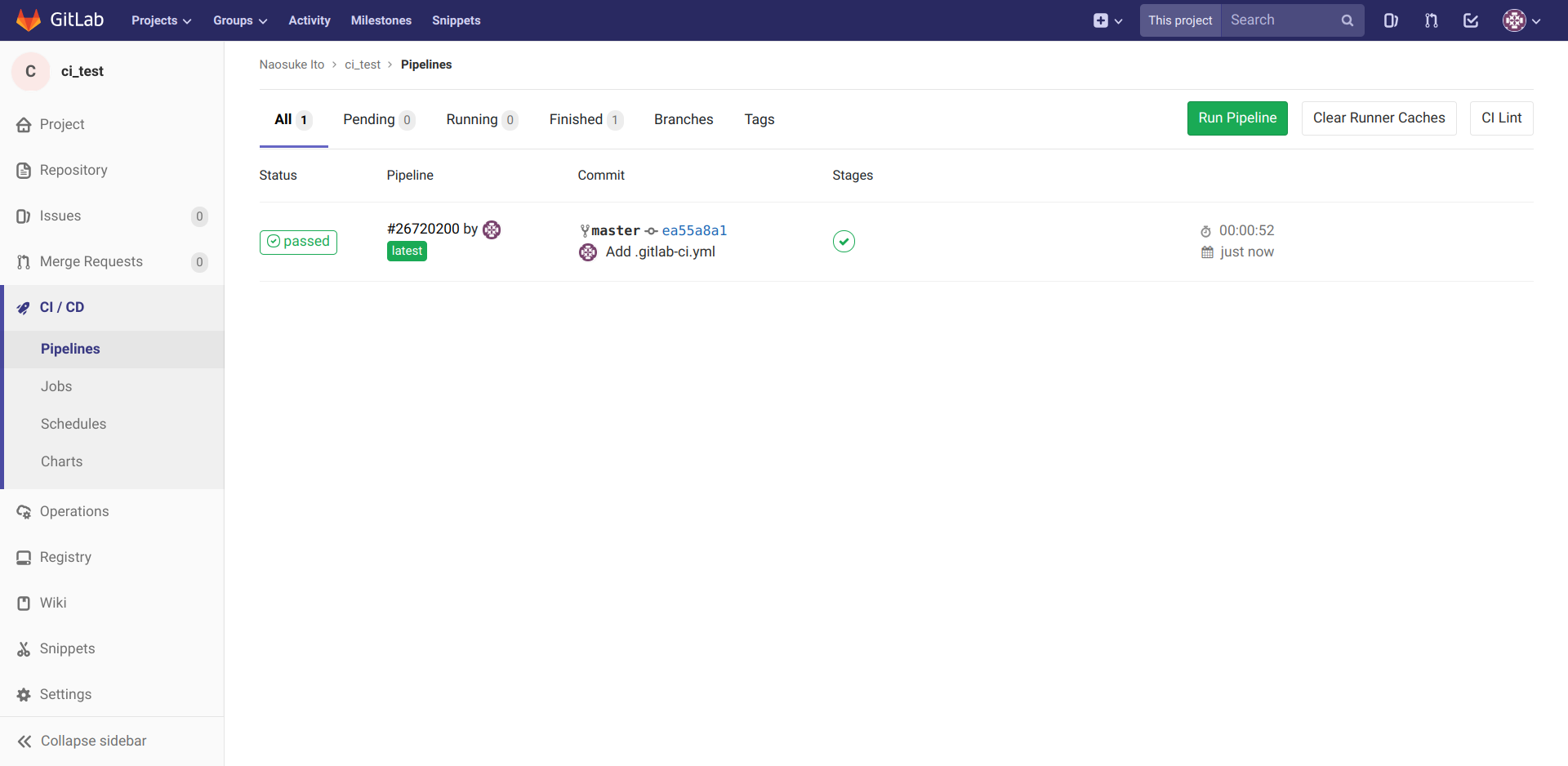Click the Wiki book icon
The height and width of the screenshot is (766, 1568).
pyautogui.click(x=24, y=603)
